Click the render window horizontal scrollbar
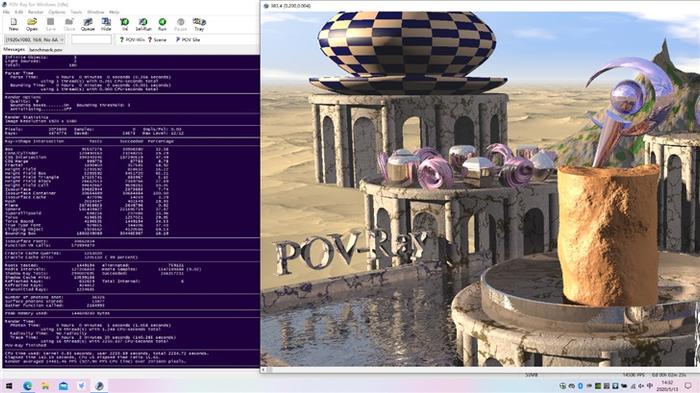 (480, 370)
